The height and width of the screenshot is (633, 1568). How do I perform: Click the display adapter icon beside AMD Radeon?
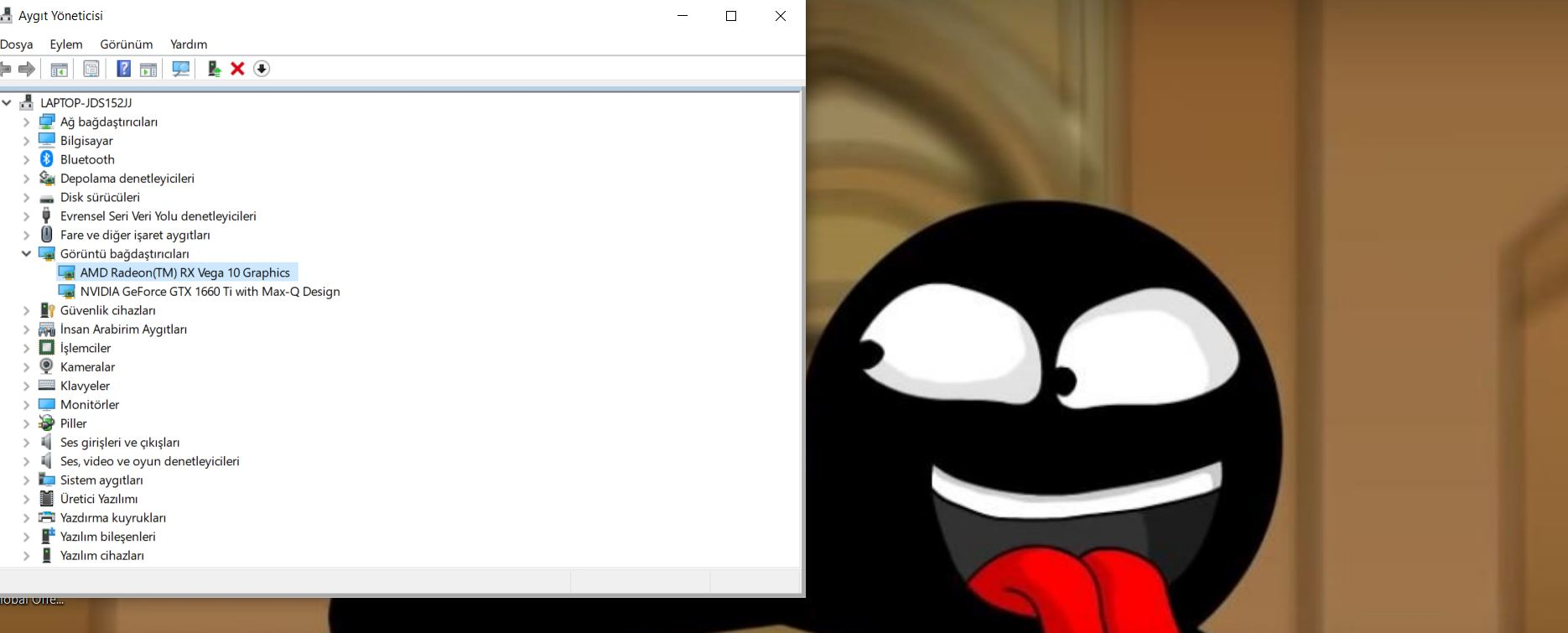pyautogui.click(x=66, y=272)
